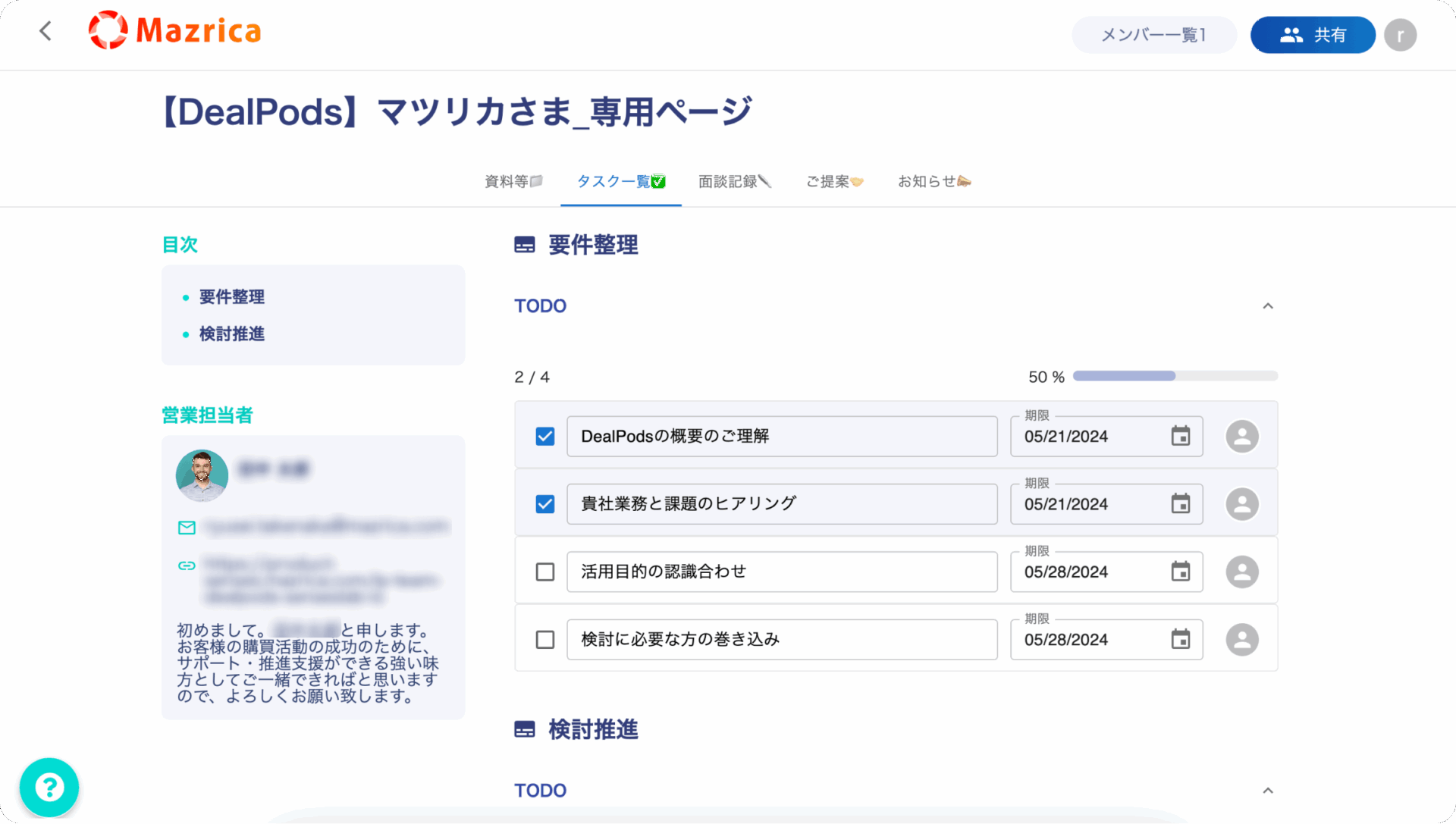Image resolution: width=1456 pixels, height=824 pixels.
Task: Open the お知らせ tab
Action: tap(934, 181)
